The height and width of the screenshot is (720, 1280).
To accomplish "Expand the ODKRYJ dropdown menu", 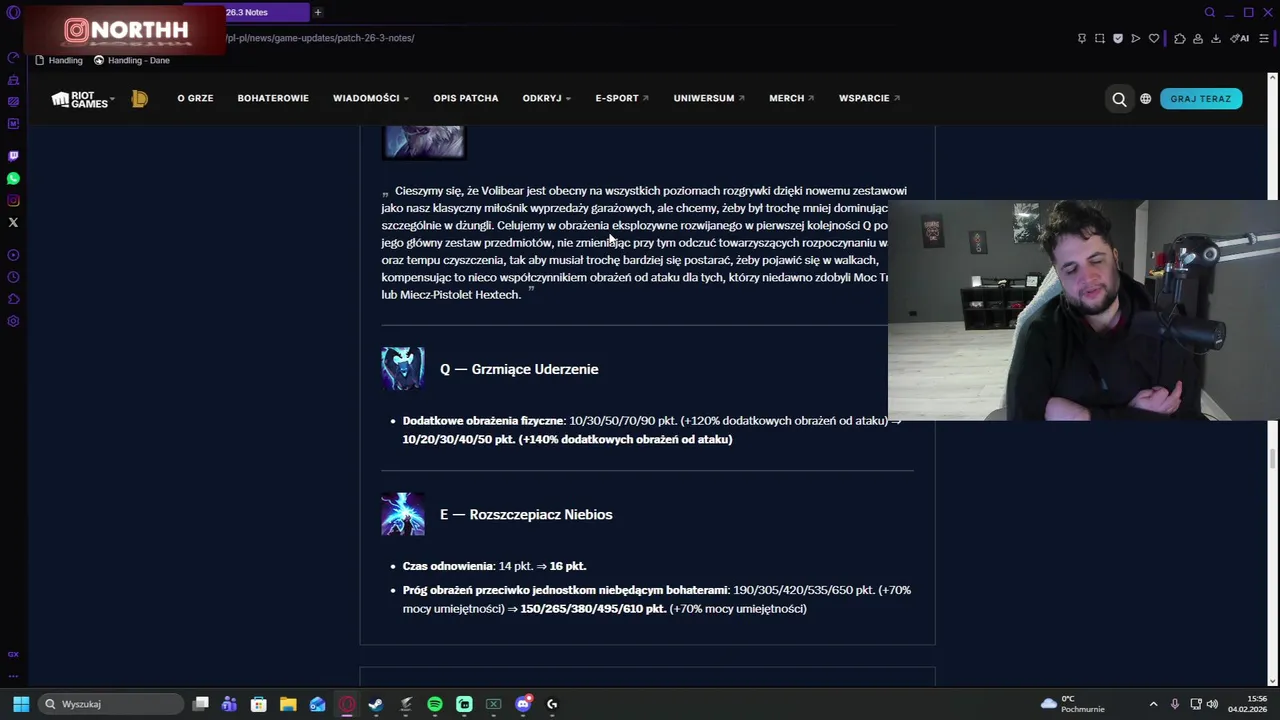I will coord(547,98).
